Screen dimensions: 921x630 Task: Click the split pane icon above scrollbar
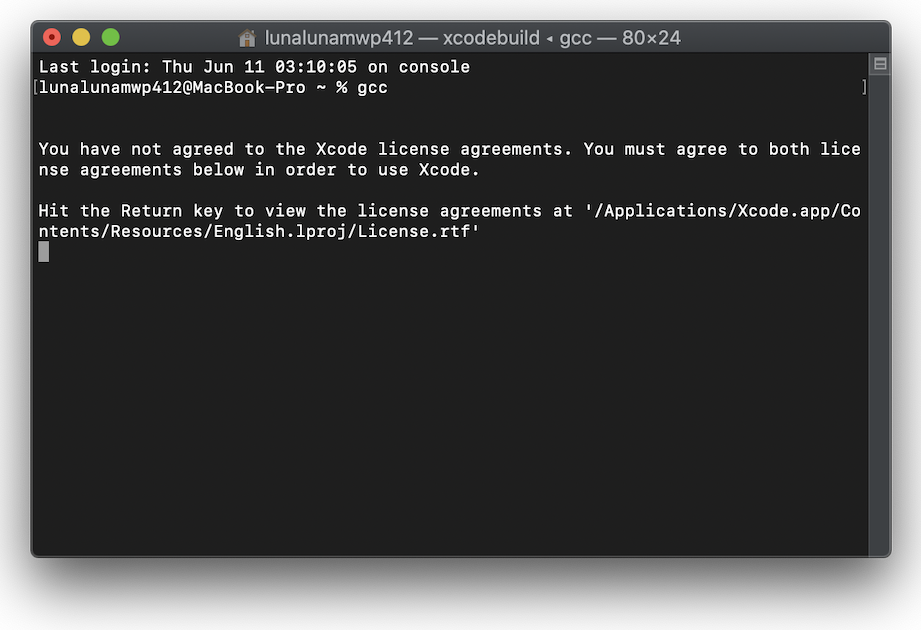tap(880, 64)
